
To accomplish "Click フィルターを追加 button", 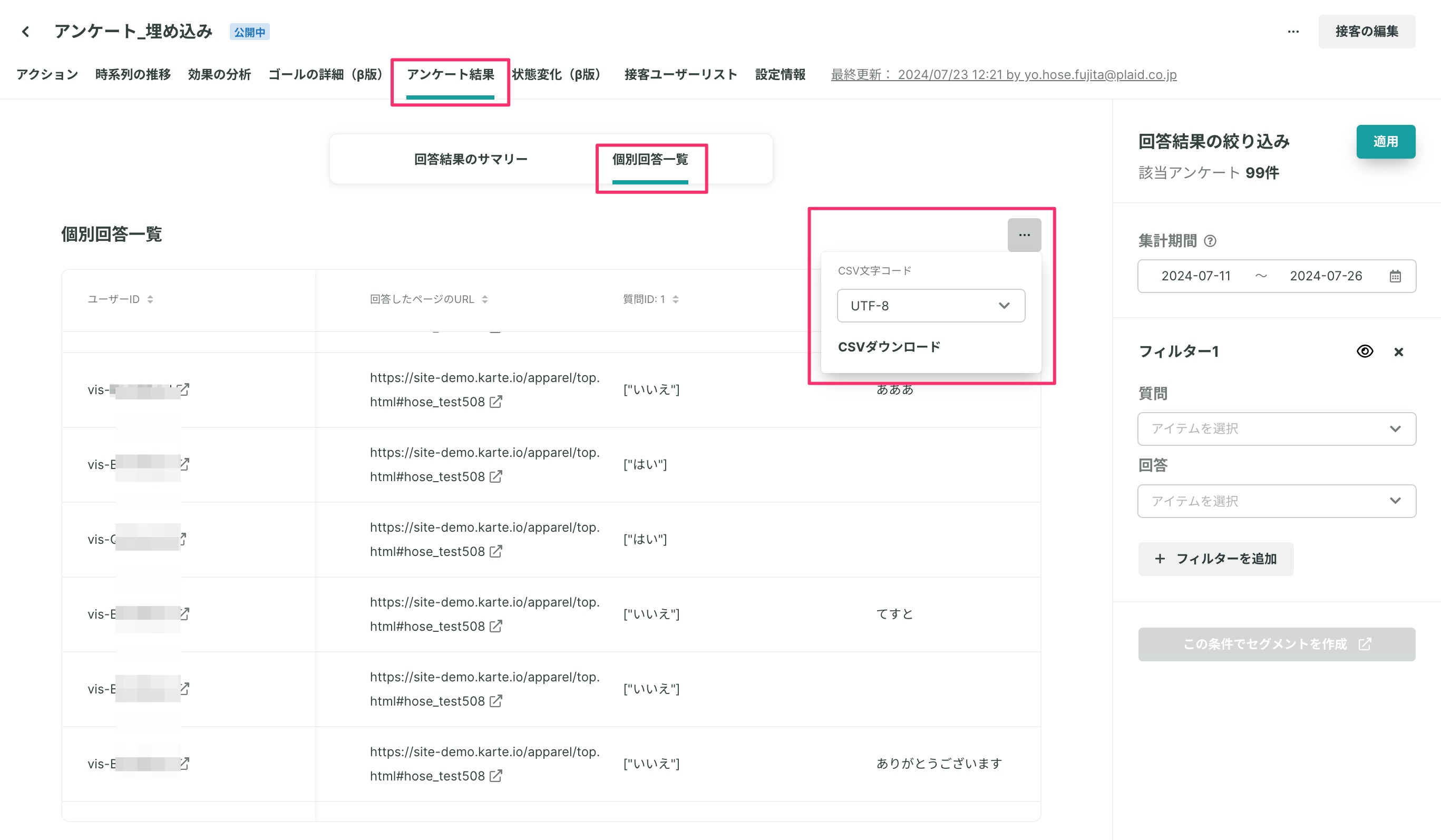I will pos(1216,559).
